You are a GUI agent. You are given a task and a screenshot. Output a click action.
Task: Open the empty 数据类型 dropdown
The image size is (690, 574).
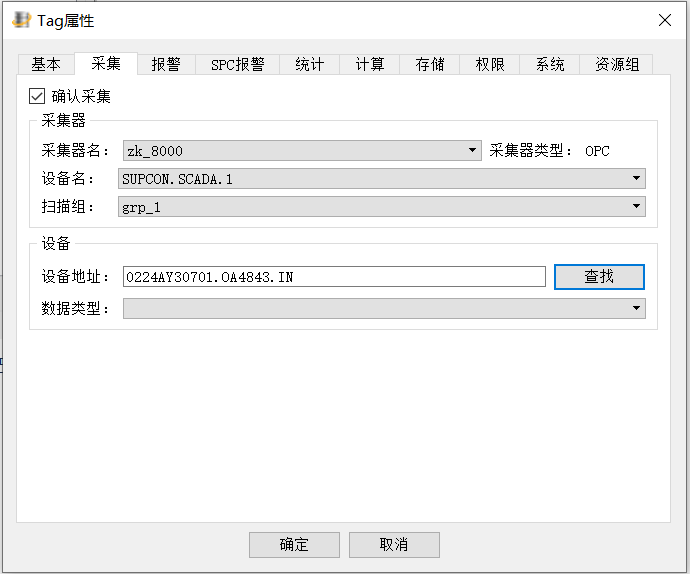tap(384, 308)
